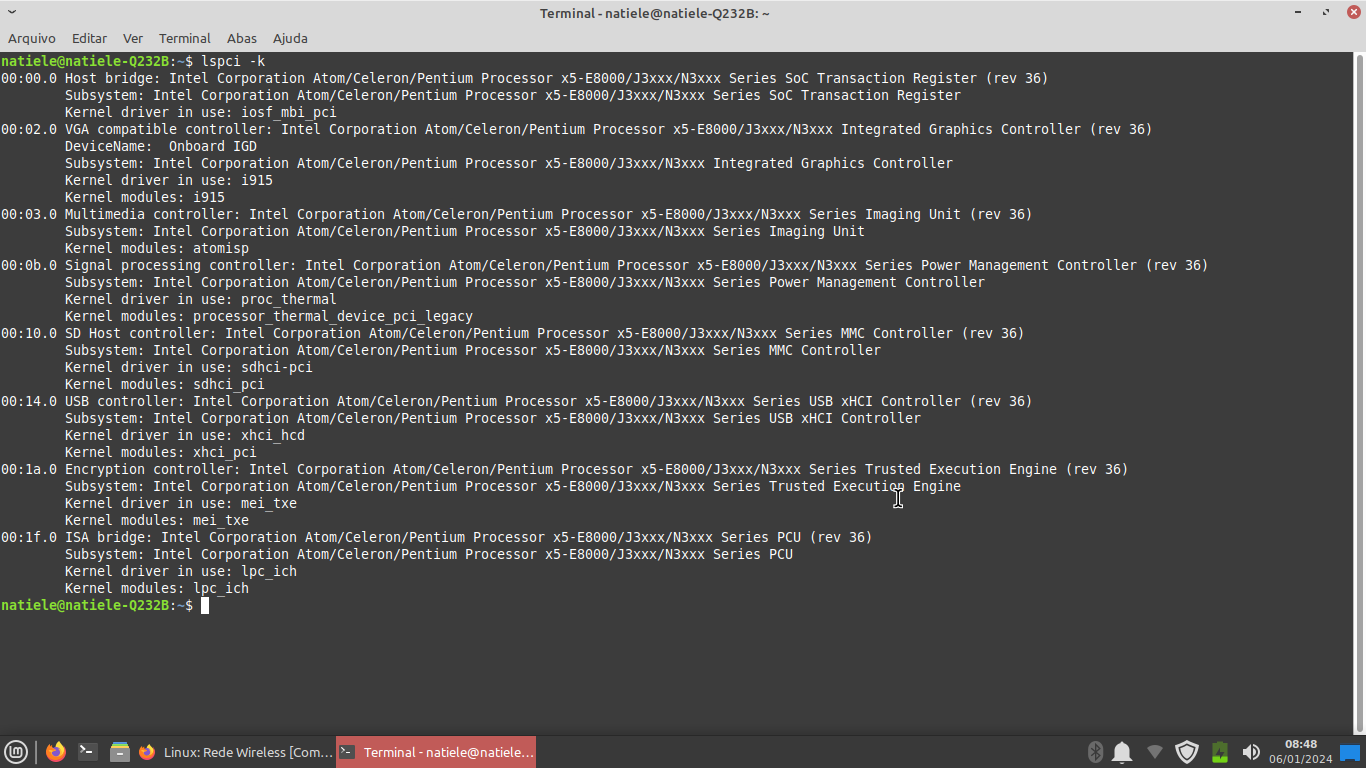Launch Firefox from the panel launcher
Viewport: 1366px width, 768px height.
click(56, 752)
